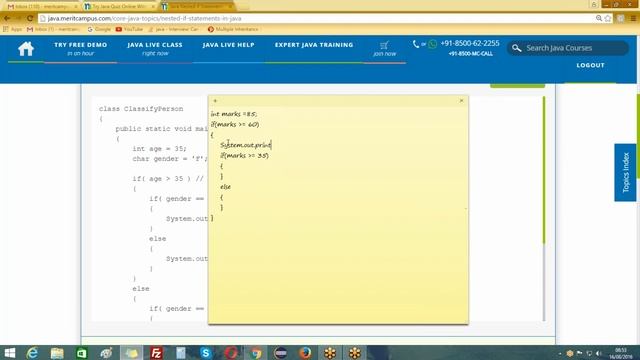Switch to Inbox Gmail tab
Viewport: 640px width, 360px height.
(42, 7)
